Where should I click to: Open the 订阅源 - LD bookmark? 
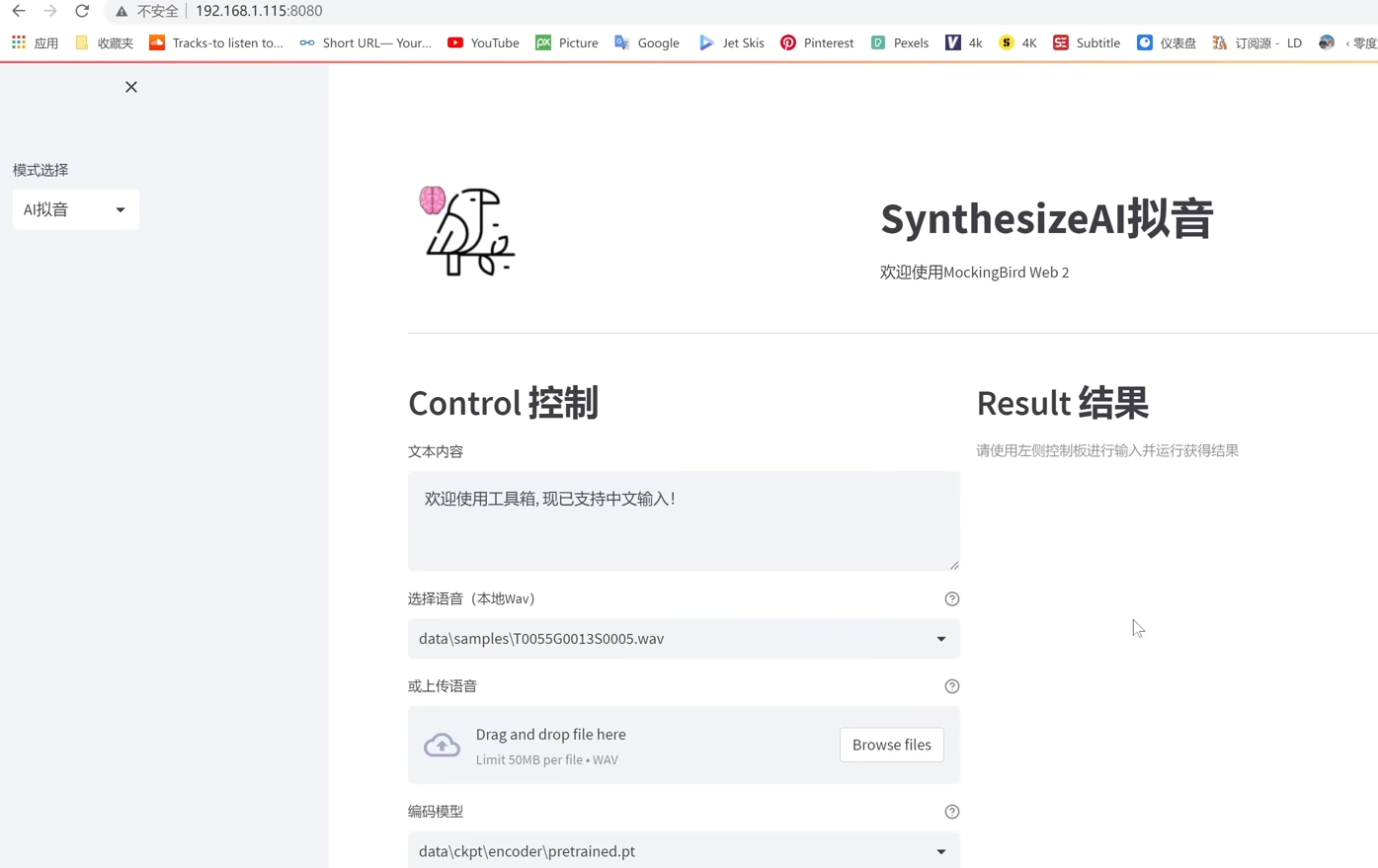1257,42
